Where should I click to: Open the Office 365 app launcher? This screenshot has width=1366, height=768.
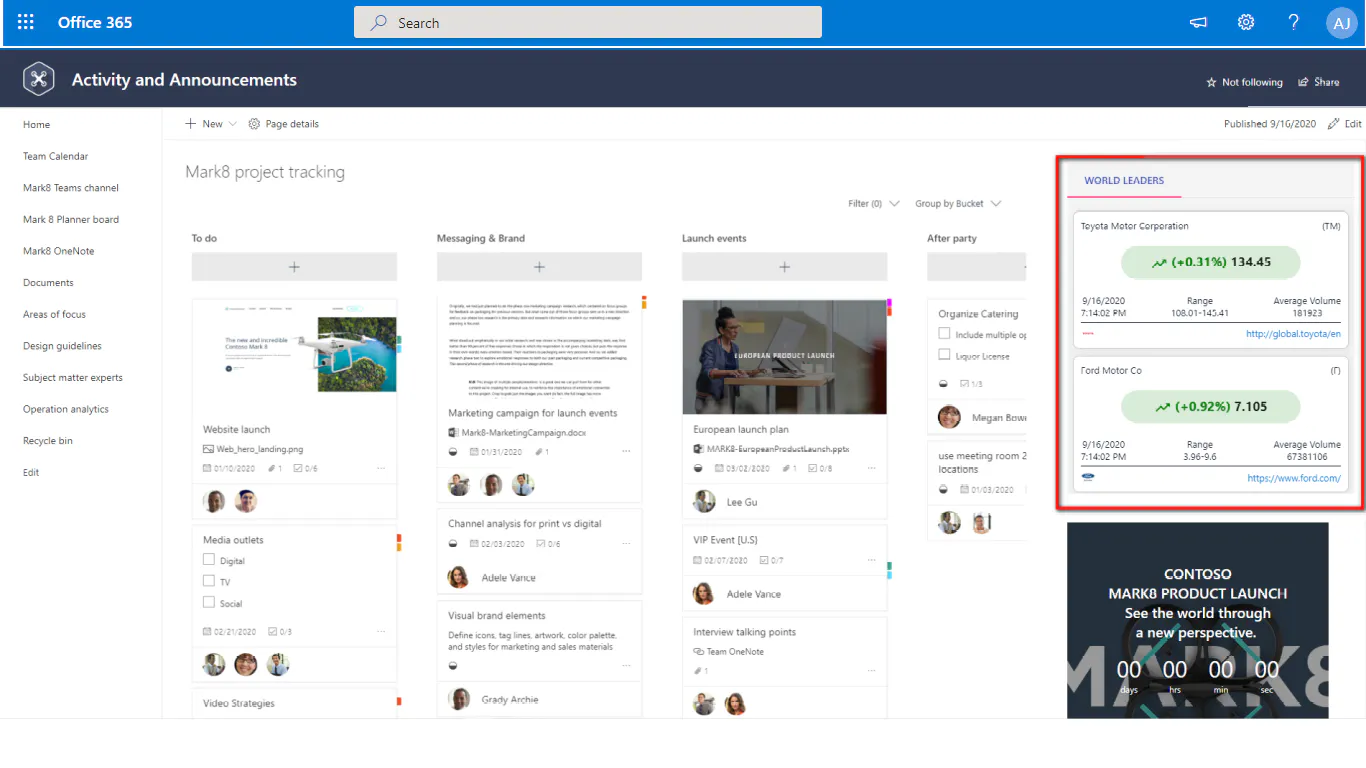[x=26, y=22]
